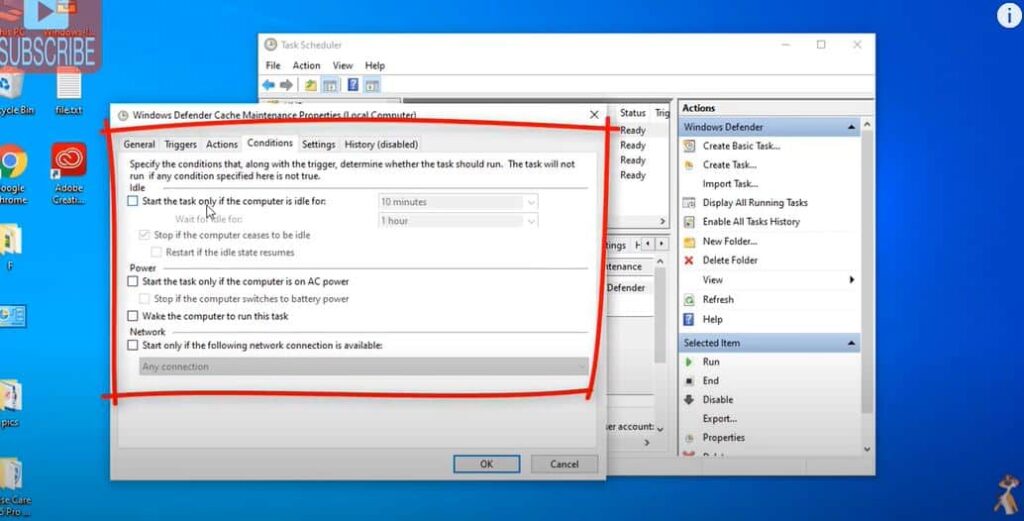
Task: Click the green Run icon
Action: [x=688, y=362]
